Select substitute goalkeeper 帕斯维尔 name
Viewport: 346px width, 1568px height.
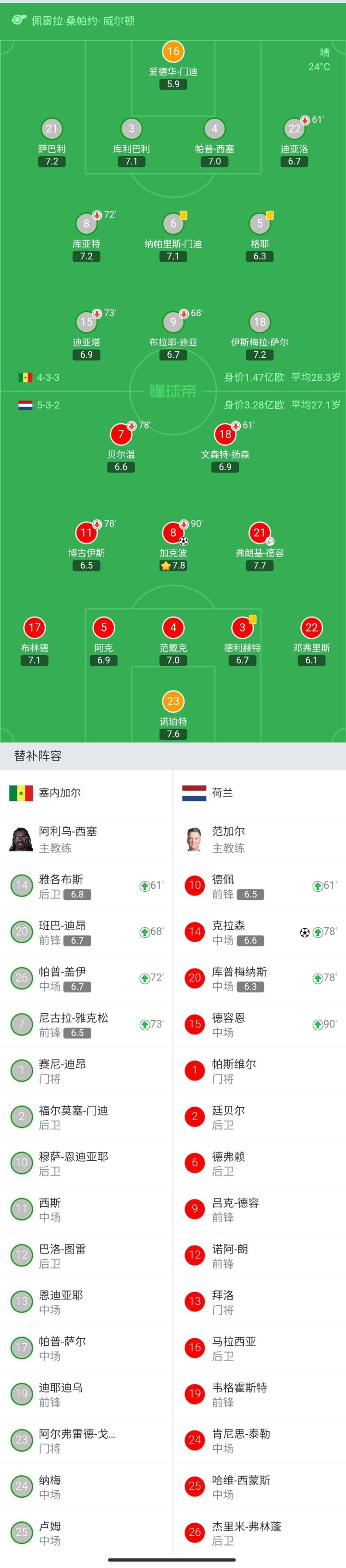pos(234,1064)
